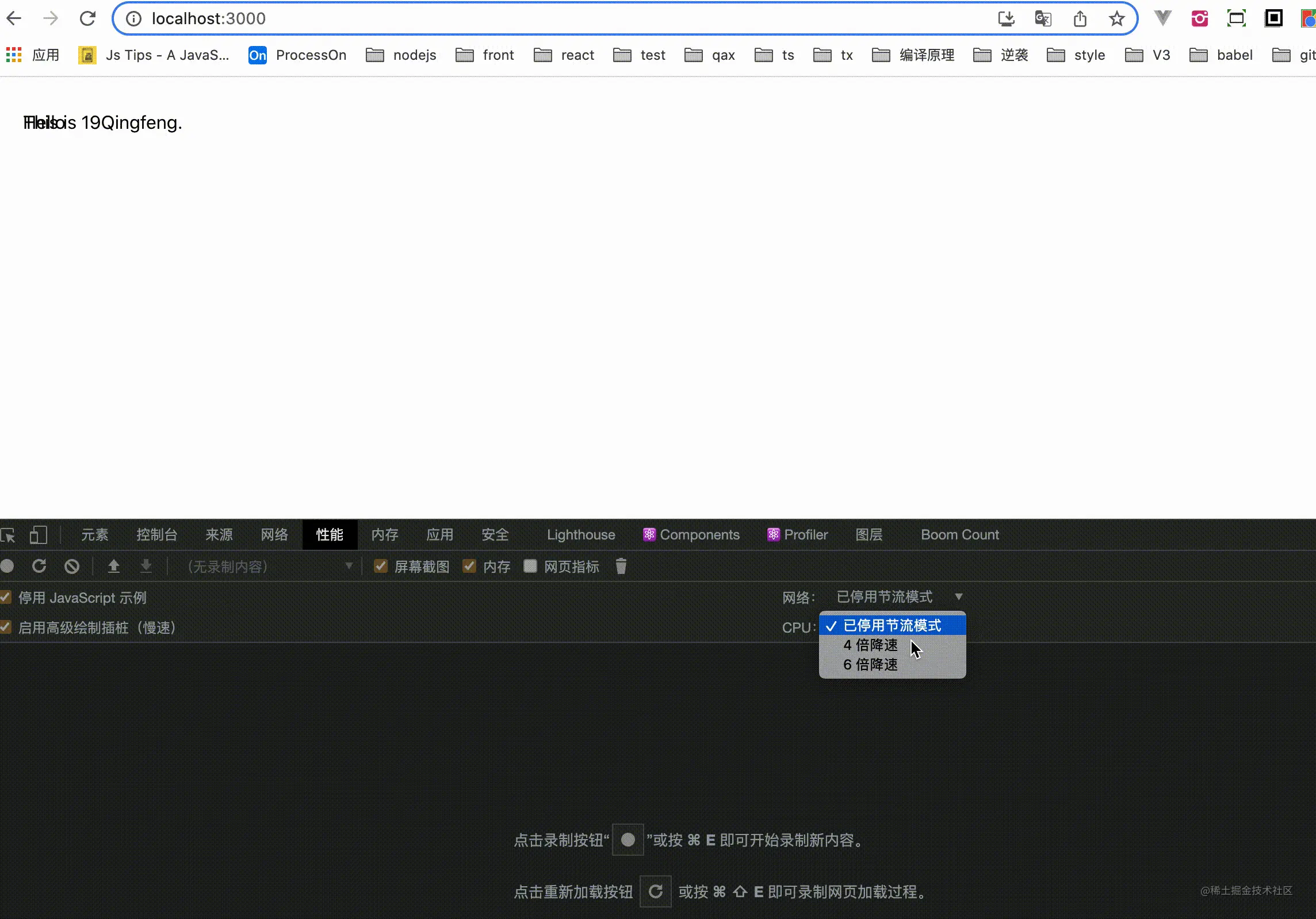
Task: Open the React Components tab
Action: 691,535
